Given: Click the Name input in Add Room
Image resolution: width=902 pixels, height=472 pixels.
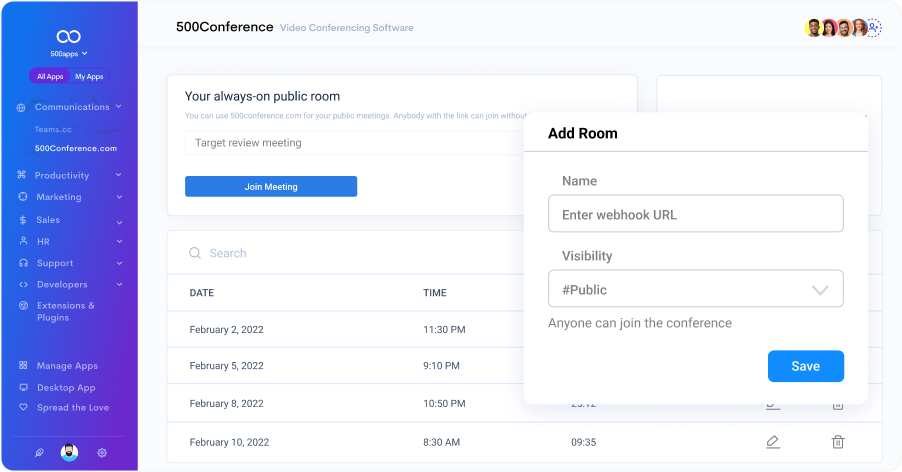Looking at the screenshot, I should 695,214.
